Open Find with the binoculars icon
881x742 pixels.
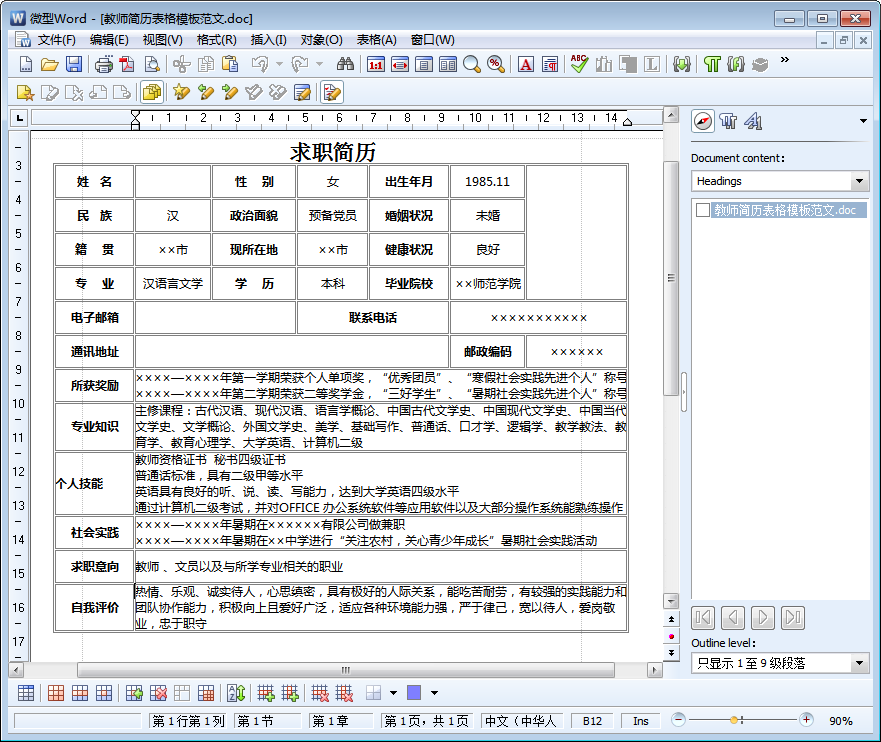[x=345, y=64]
